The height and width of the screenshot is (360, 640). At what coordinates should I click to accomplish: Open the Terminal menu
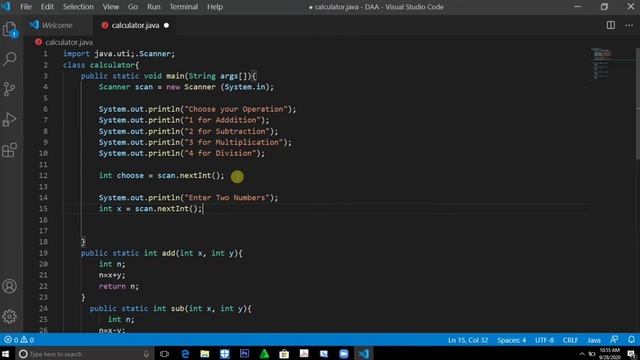point(184,7)
